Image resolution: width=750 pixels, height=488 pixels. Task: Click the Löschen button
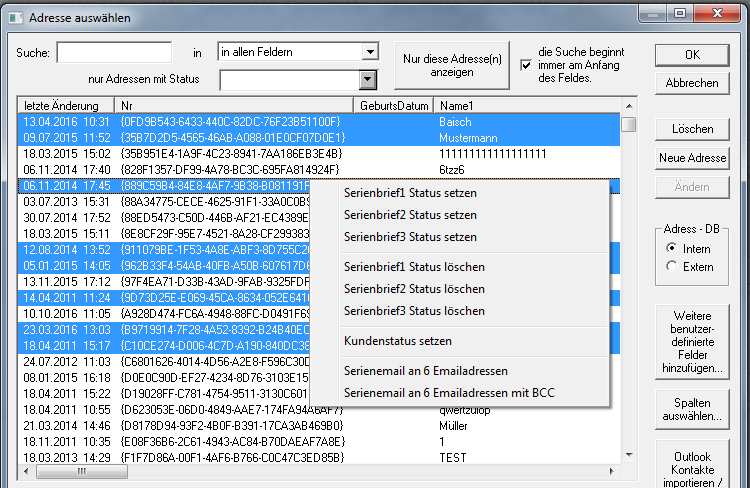click(691, 129)
